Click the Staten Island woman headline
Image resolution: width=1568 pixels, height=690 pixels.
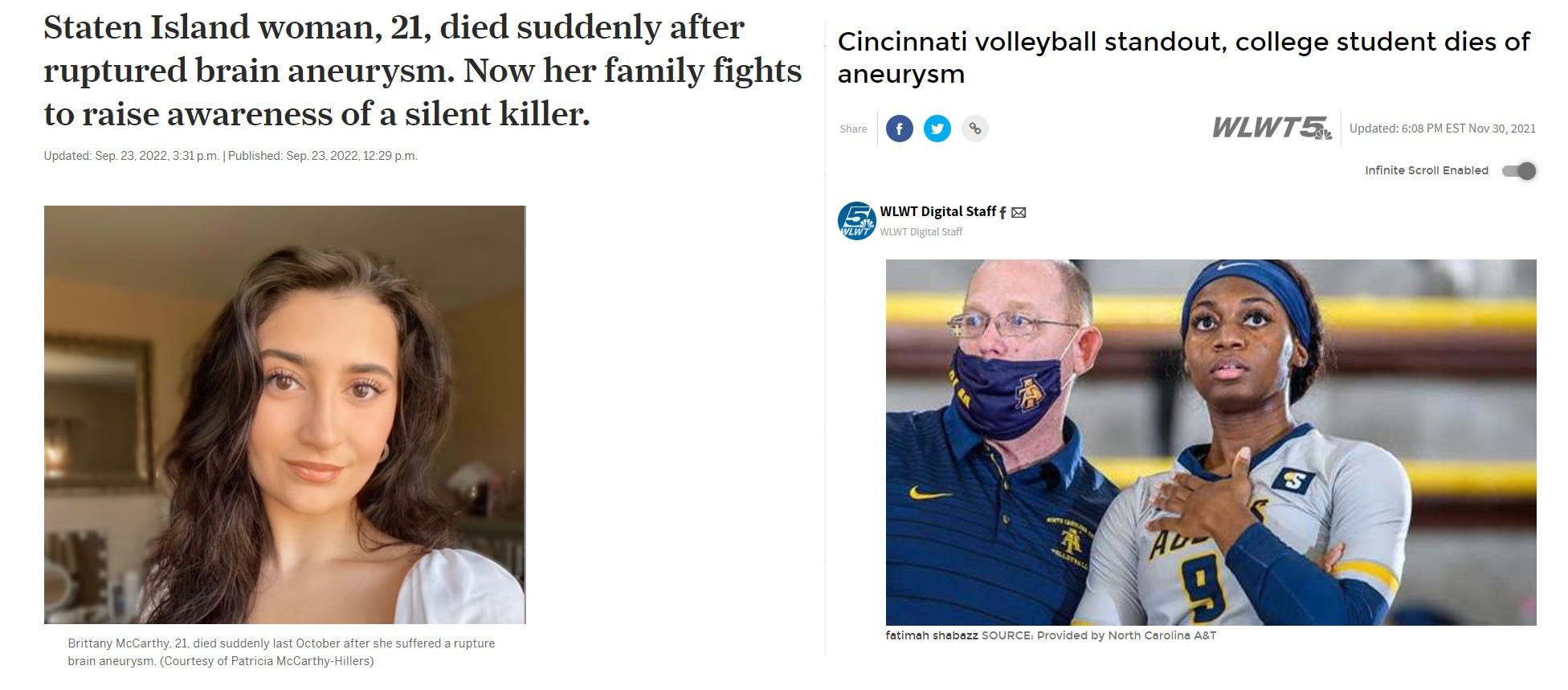(423, 71)
